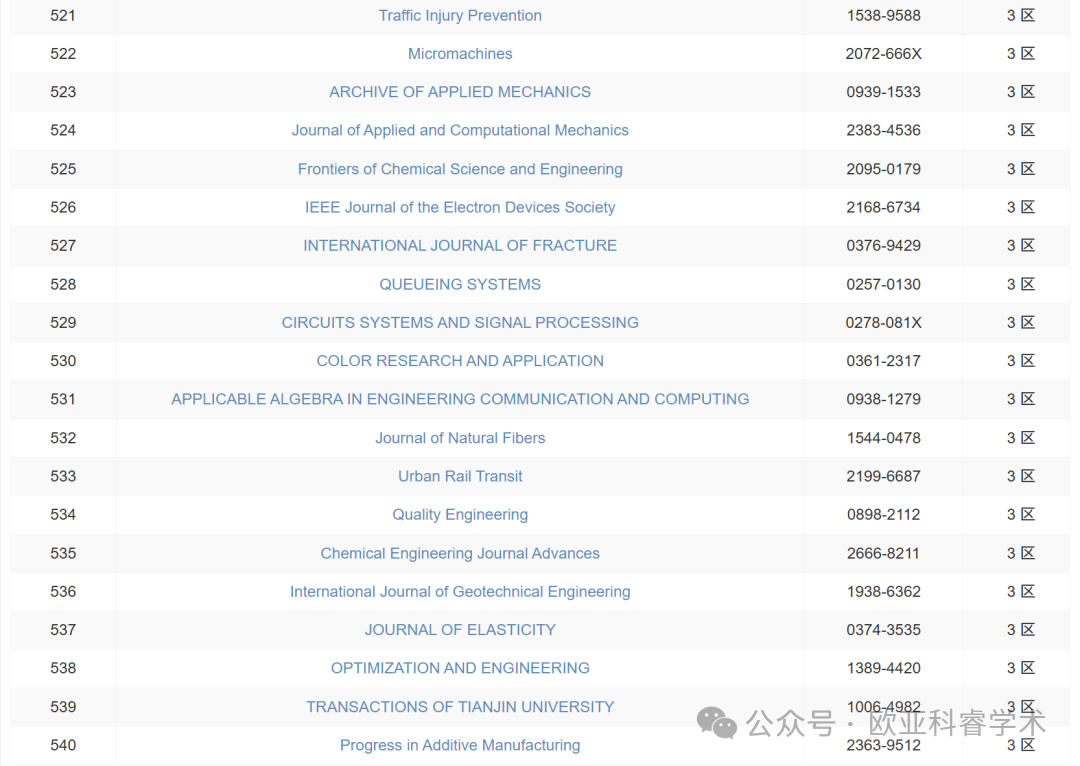The width and height of the screenshot is (1080, 766).
Task: Open the Journal of Natural Fibers link
Action: click(460, 437)
